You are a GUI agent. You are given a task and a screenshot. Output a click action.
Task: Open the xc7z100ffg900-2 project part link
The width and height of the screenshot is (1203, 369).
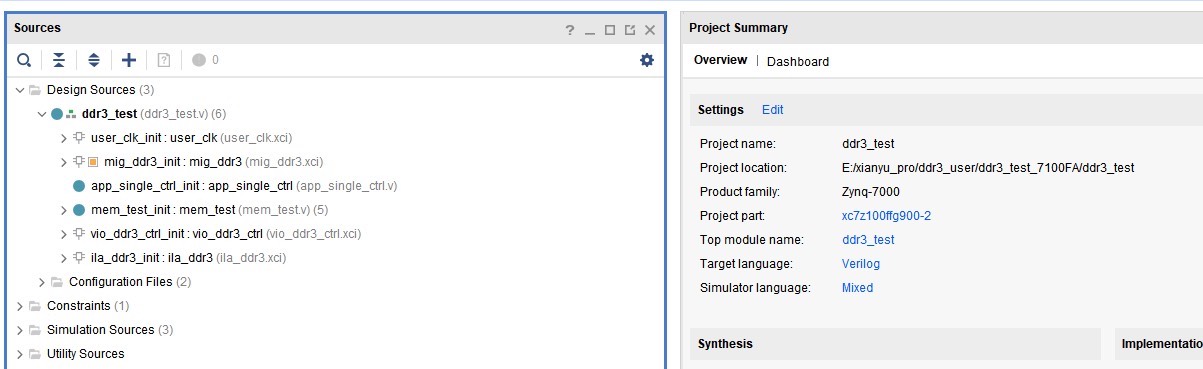886,216
